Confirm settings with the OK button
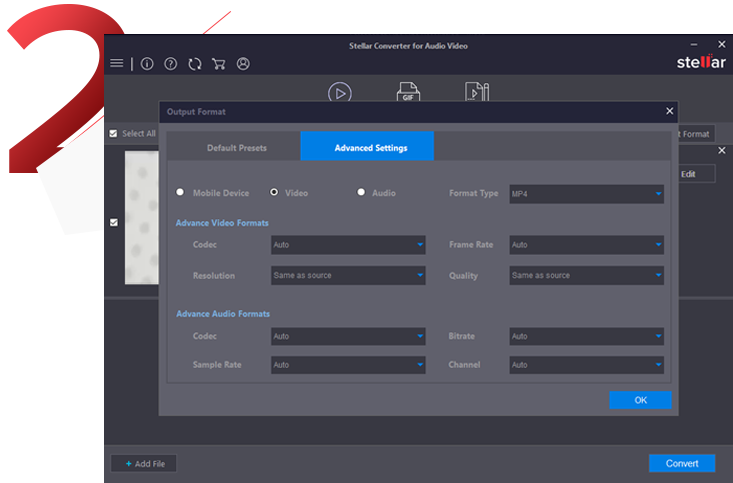 tap(640, 400)
